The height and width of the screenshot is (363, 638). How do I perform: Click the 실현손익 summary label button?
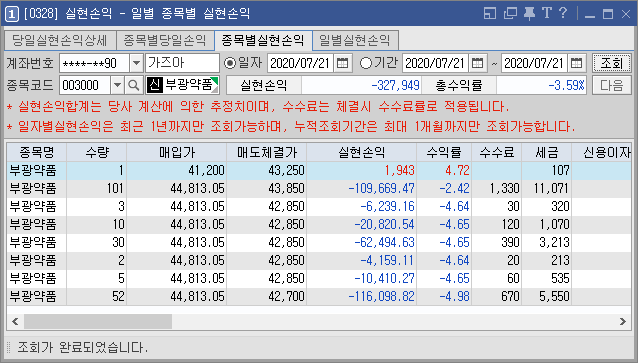264,85
